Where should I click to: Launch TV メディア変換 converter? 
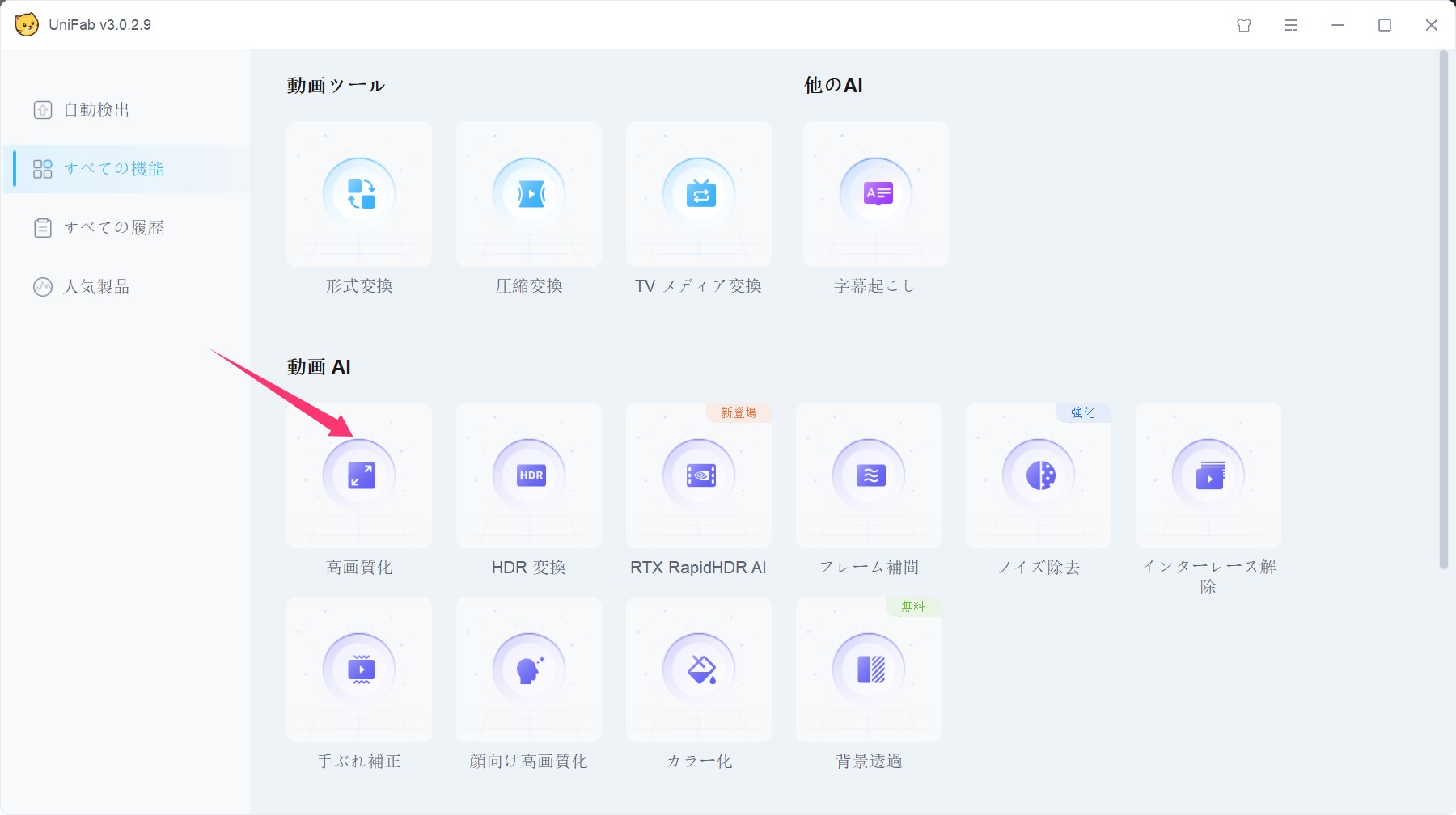pos(698,194)
